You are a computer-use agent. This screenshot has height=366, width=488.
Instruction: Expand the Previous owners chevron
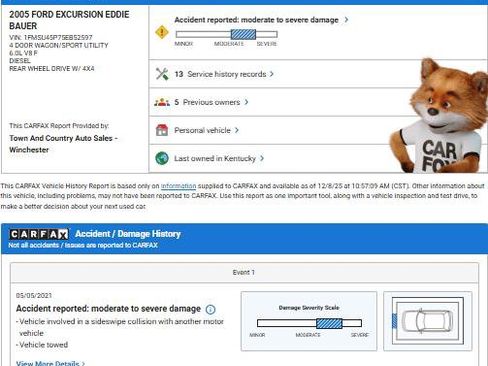pyautogui.click(x=246, y=102)
